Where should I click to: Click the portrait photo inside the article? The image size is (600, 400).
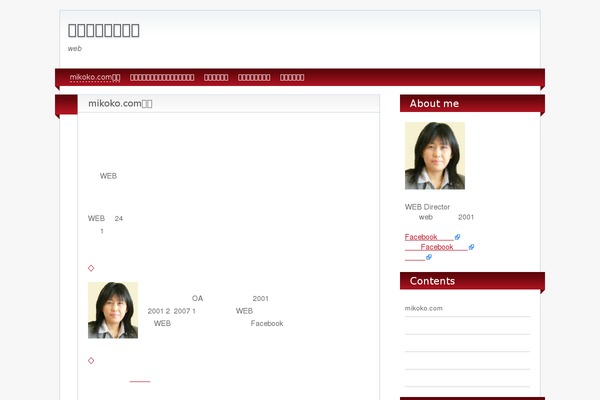tap(113, 310)
